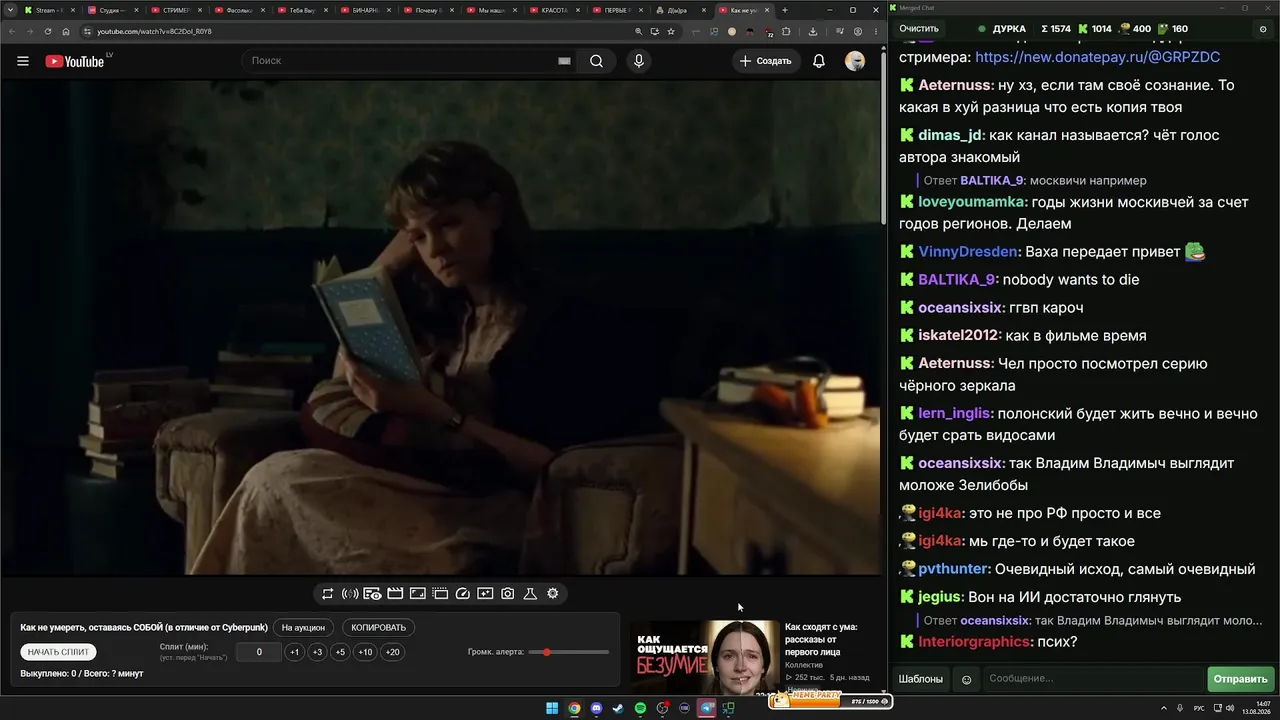Open the gear settings in player toolbar
1280x720 pixels.
pyautogui.click(x=553, y=594)
